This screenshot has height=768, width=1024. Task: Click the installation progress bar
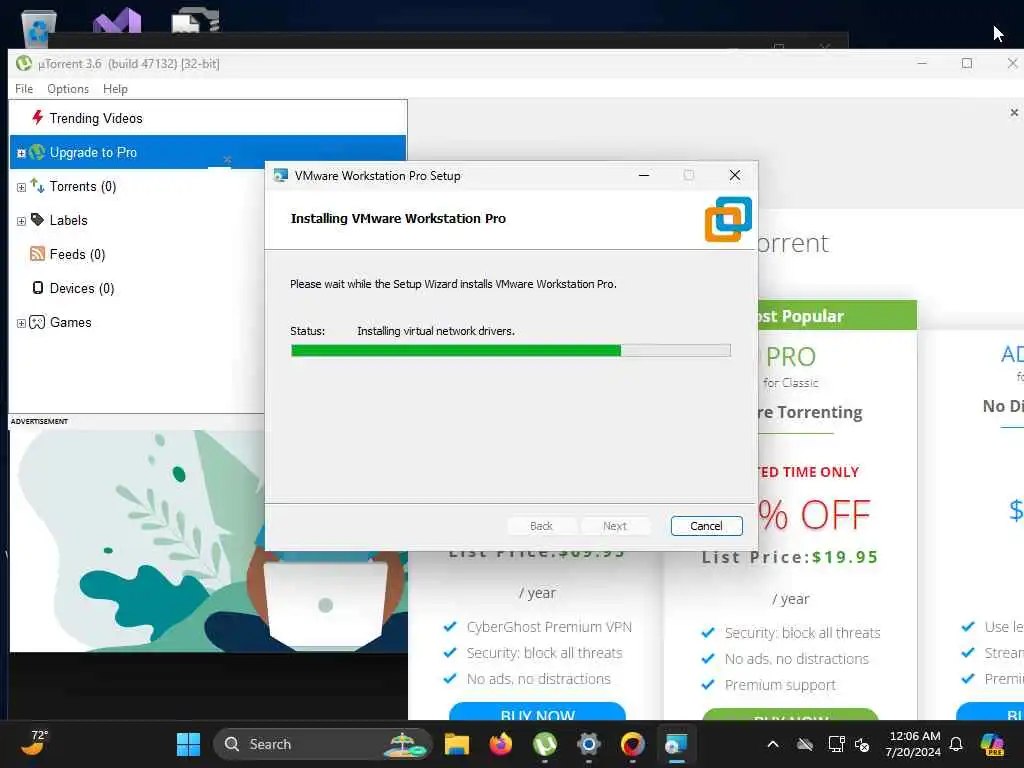pos(511,351)
